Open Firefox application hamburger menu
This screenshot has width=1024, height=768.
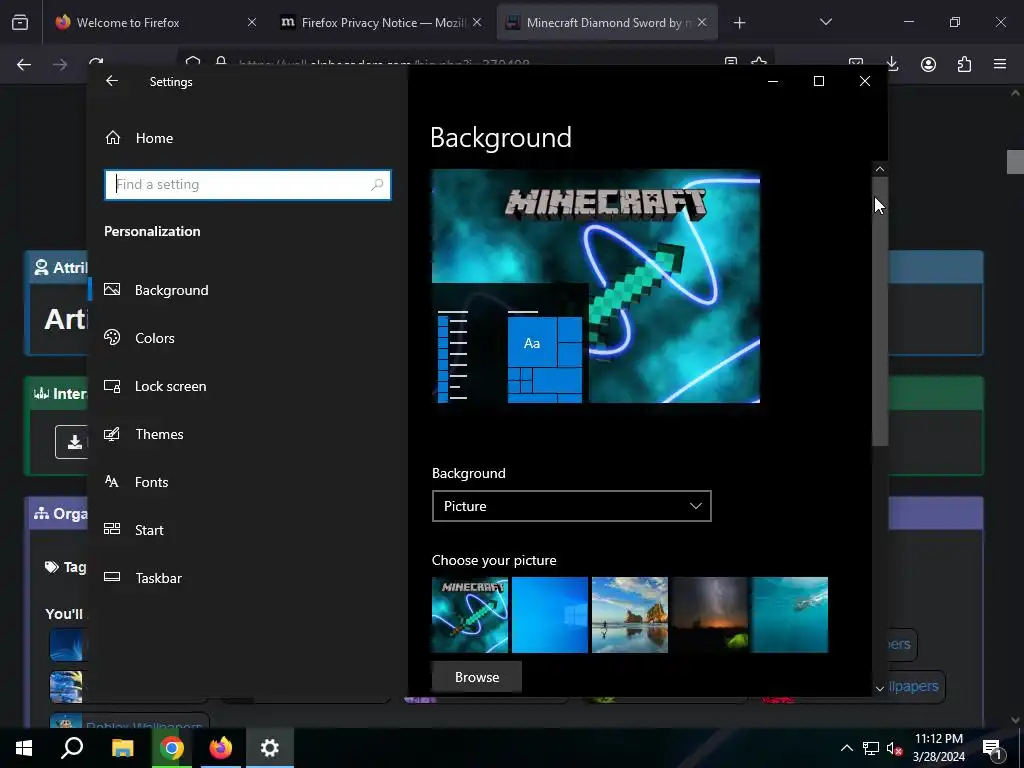(x=1000, y=64)
